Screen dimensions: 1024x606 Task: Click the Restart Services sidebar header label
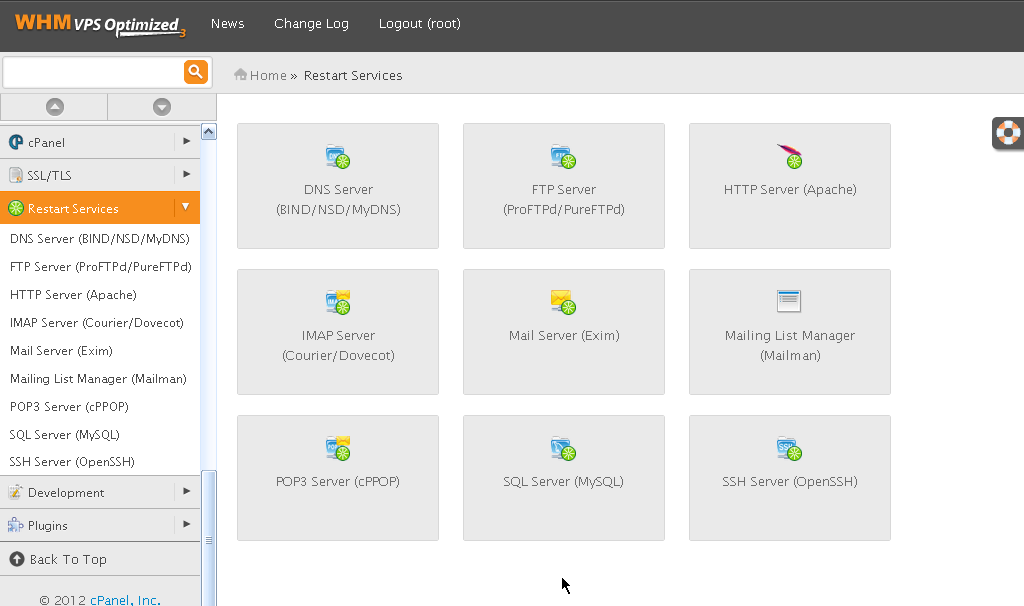(x=73, y=209)
